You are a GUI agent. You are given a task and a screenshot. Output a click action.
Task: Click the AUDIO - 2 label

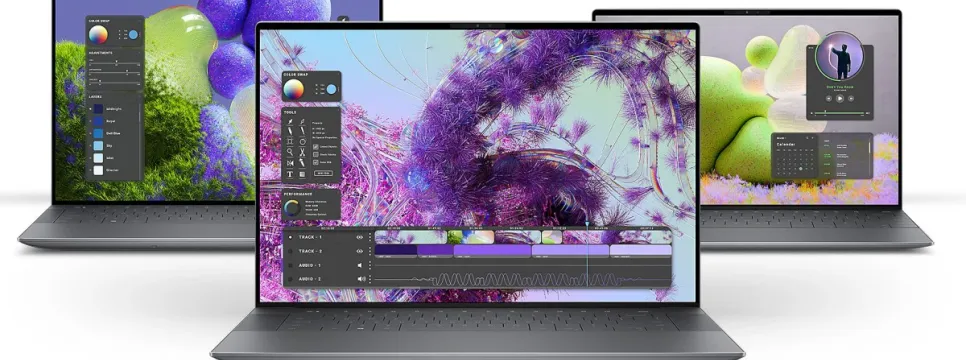coord(310,279)
